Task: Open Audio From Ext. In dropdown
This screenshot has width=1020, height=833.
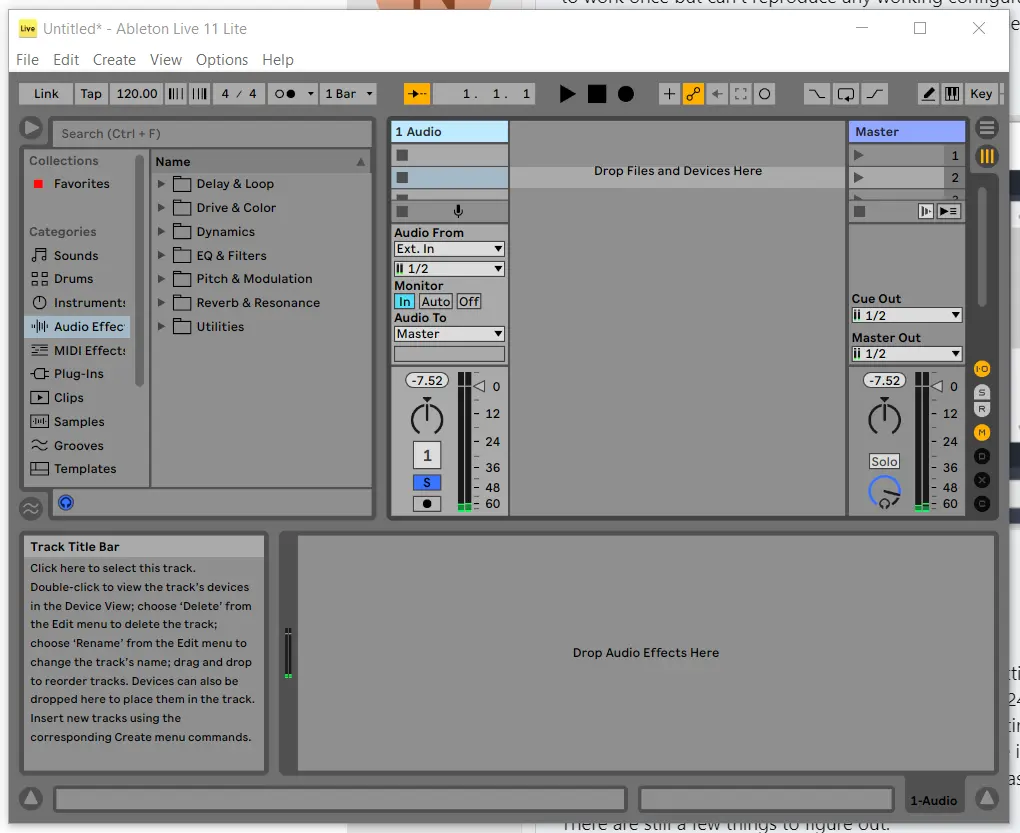Action: point(450,249)
